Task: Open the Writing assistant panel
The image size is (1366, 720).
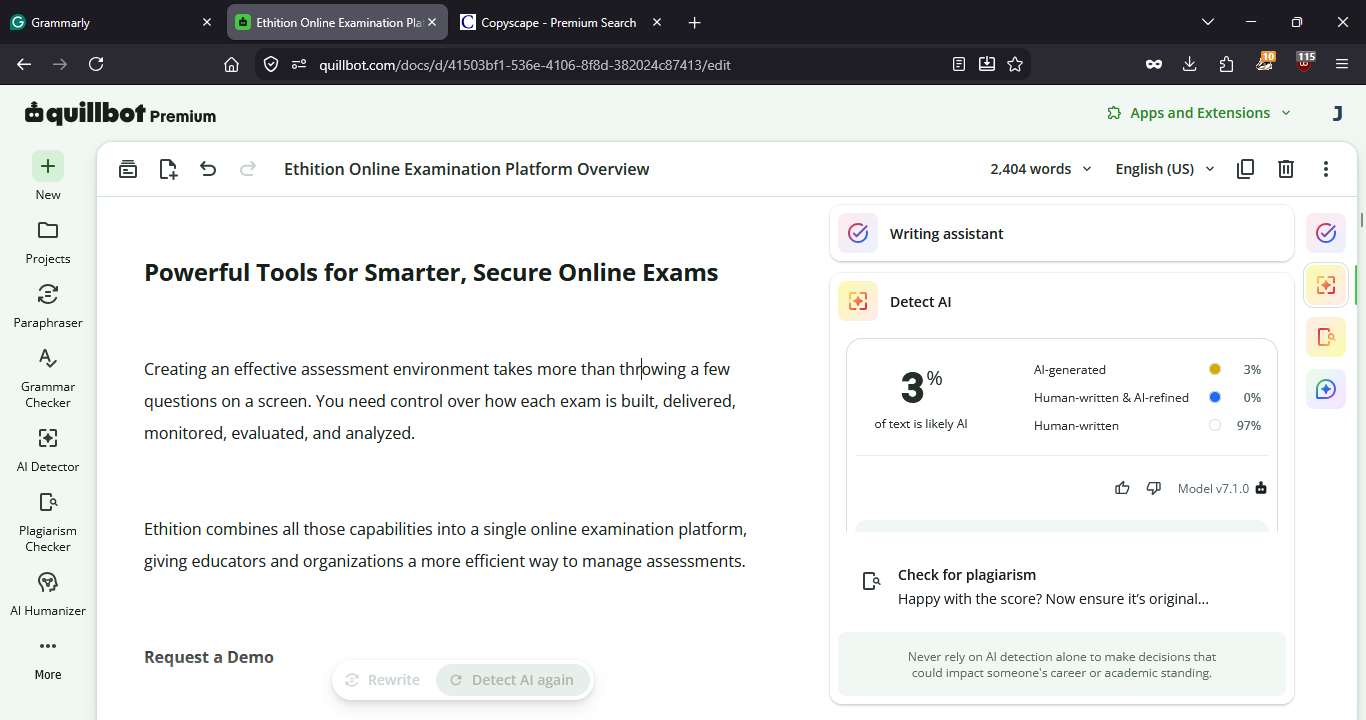Action: 1062,234
